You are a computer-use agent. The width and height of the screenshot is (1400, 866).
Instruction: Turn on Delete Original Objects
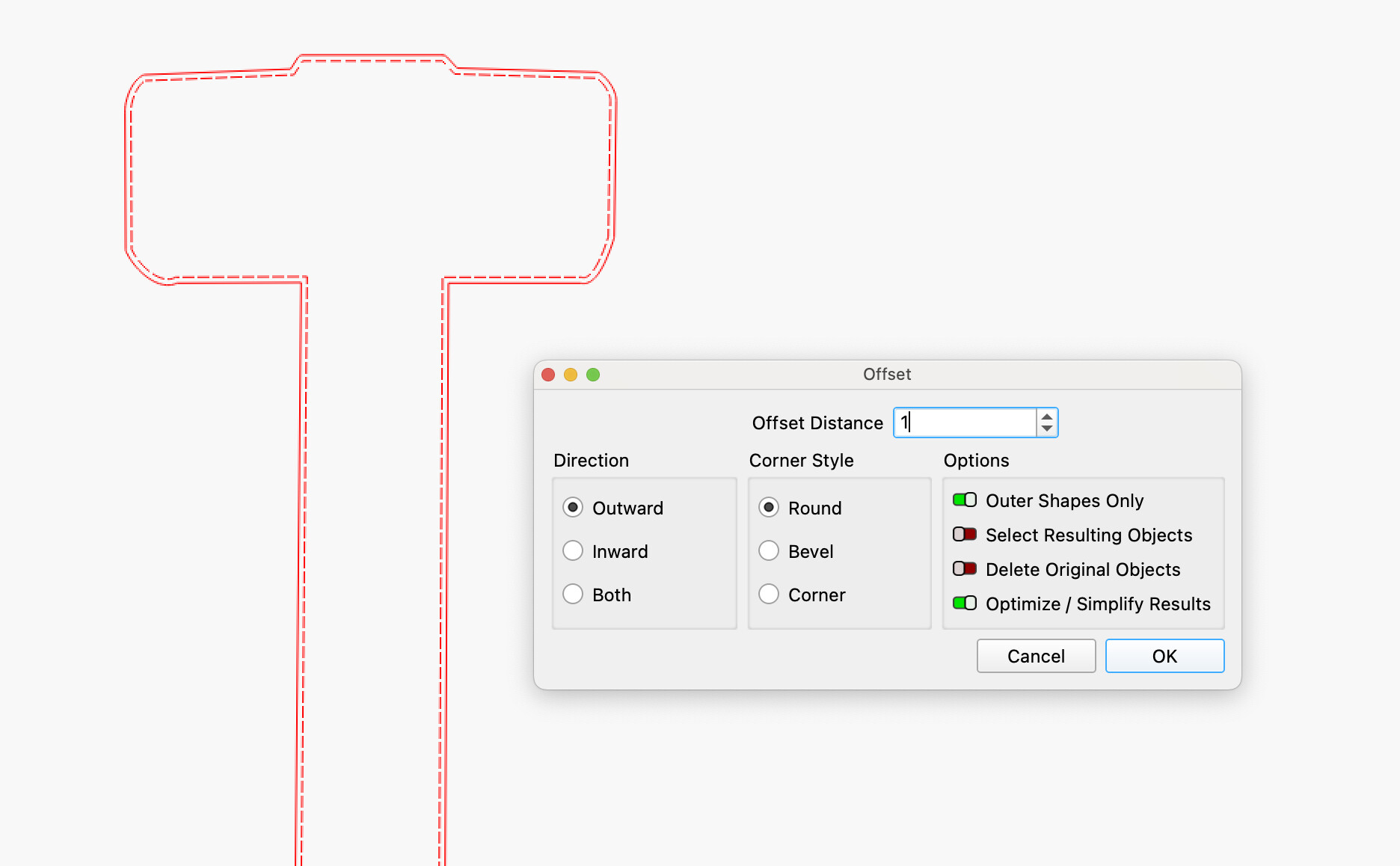click(x=964, y=569)
